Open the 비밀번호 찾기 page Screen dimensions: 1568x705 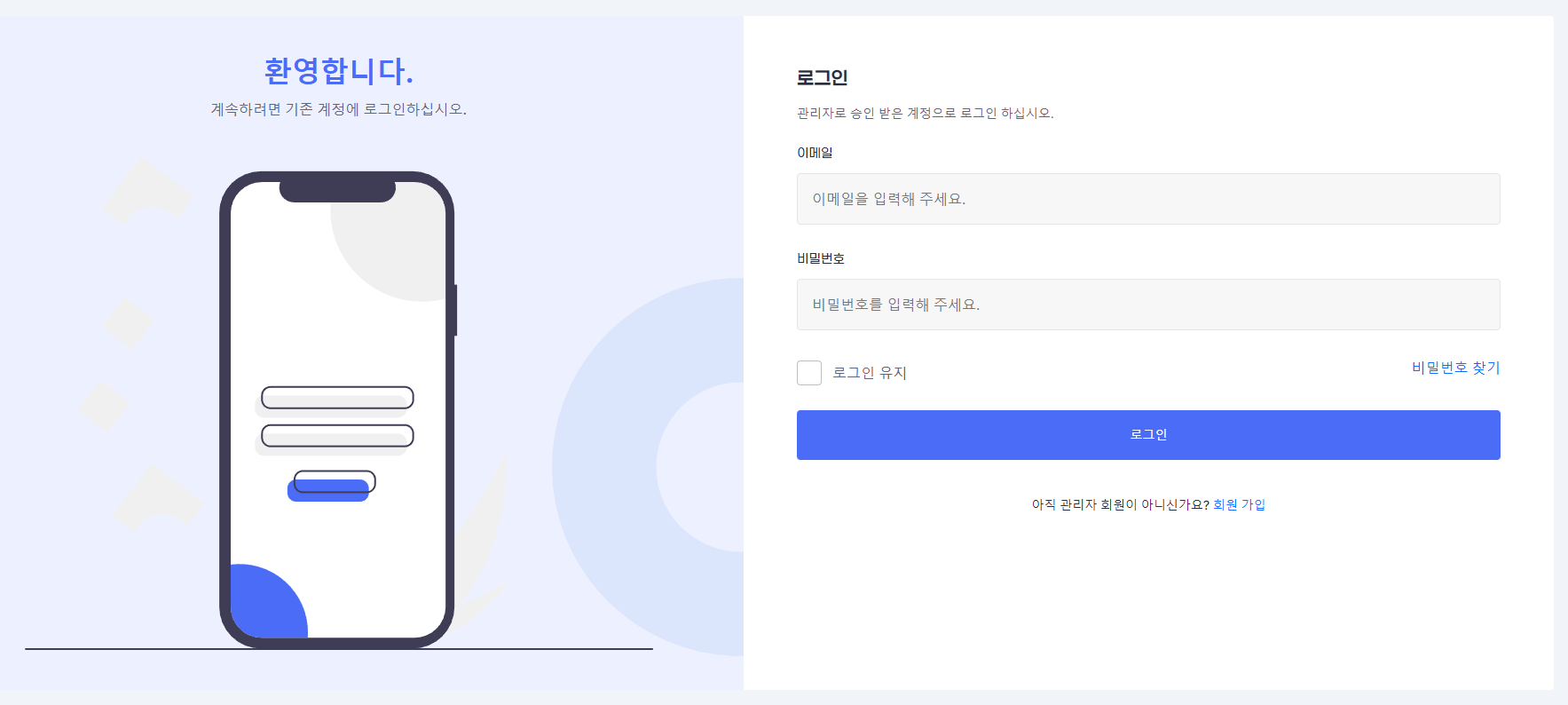[1454, 368]
